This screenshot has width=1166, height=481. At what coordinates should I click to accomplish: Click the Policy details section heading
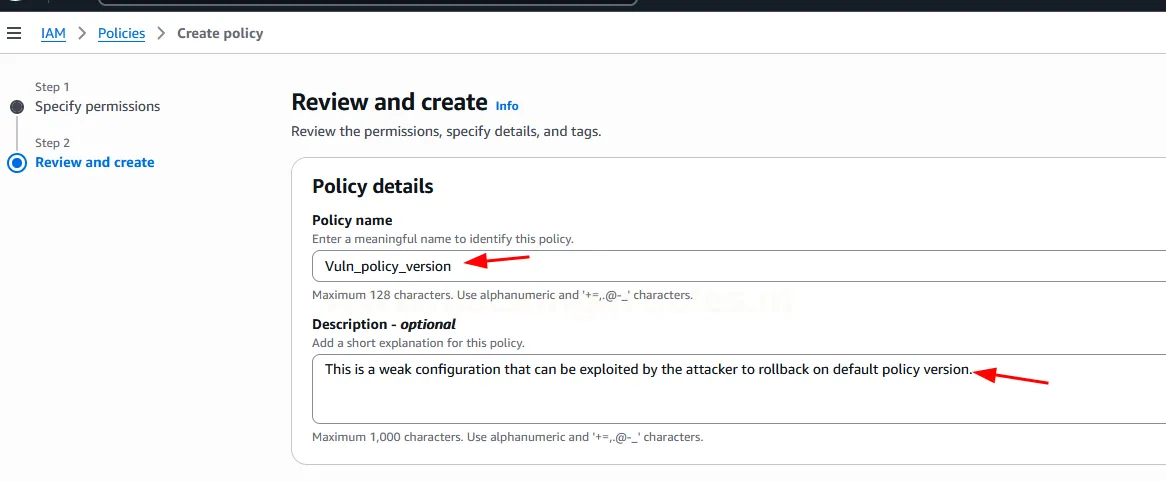tap(373, 186)
